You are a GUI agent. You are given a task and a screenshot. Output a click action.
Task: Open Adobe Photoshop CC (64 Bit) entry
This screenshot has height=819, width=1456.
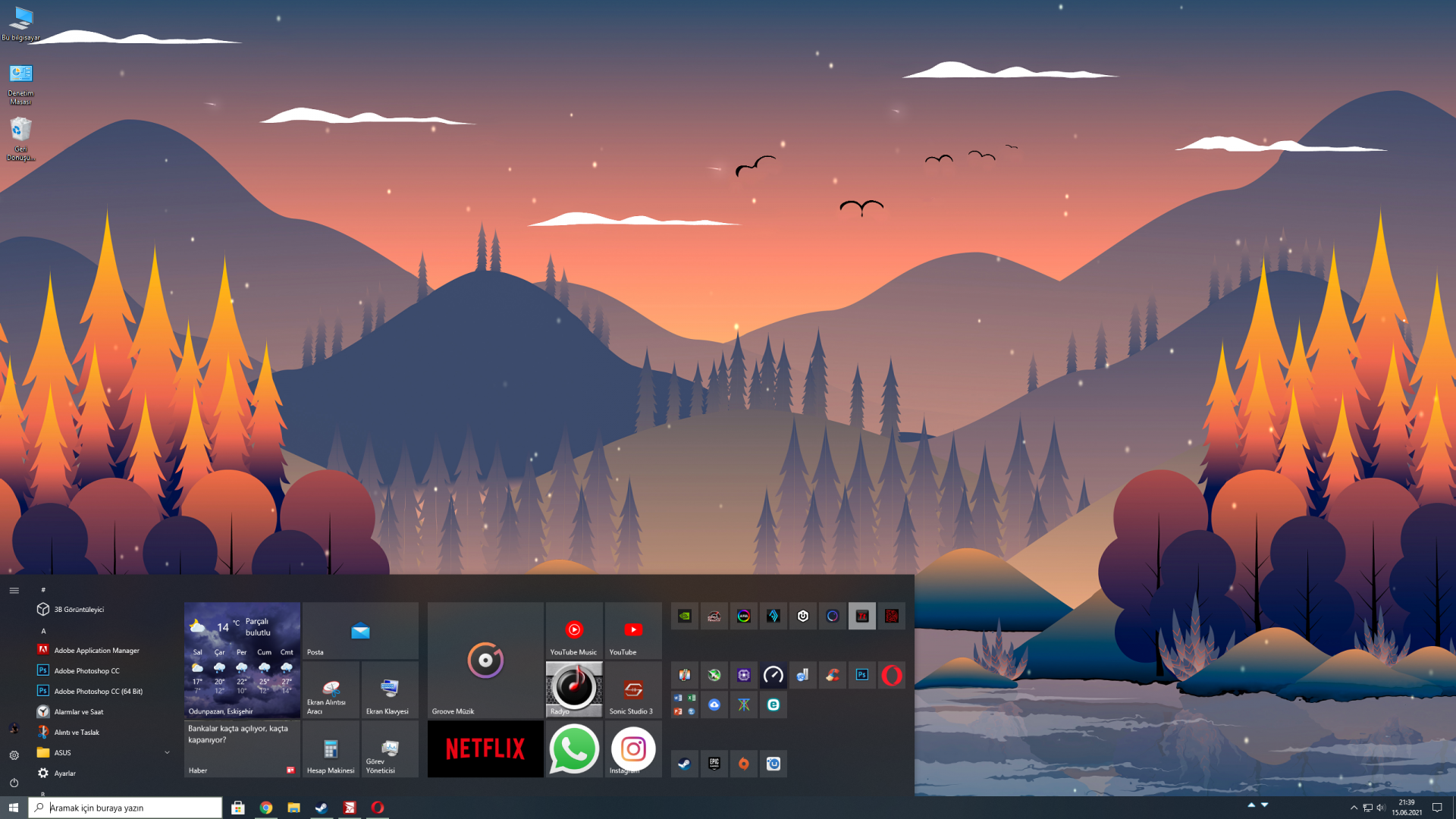[x=98, y=692]
